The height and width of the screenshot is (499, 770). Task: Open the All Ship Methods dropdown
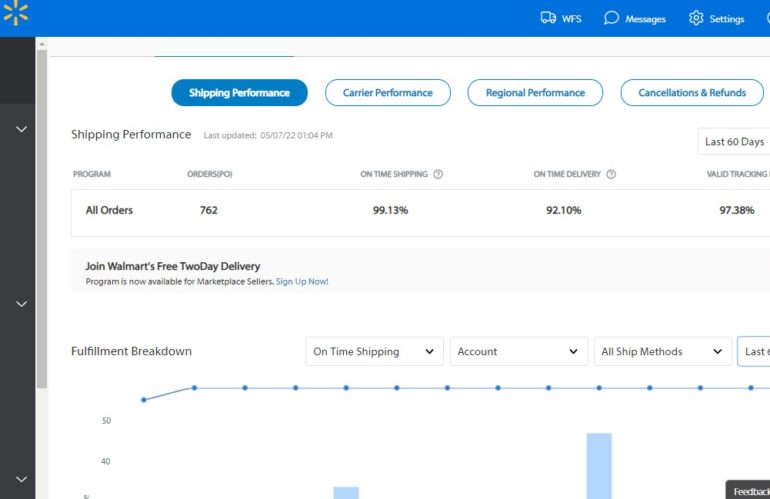[x=661, y=352]
